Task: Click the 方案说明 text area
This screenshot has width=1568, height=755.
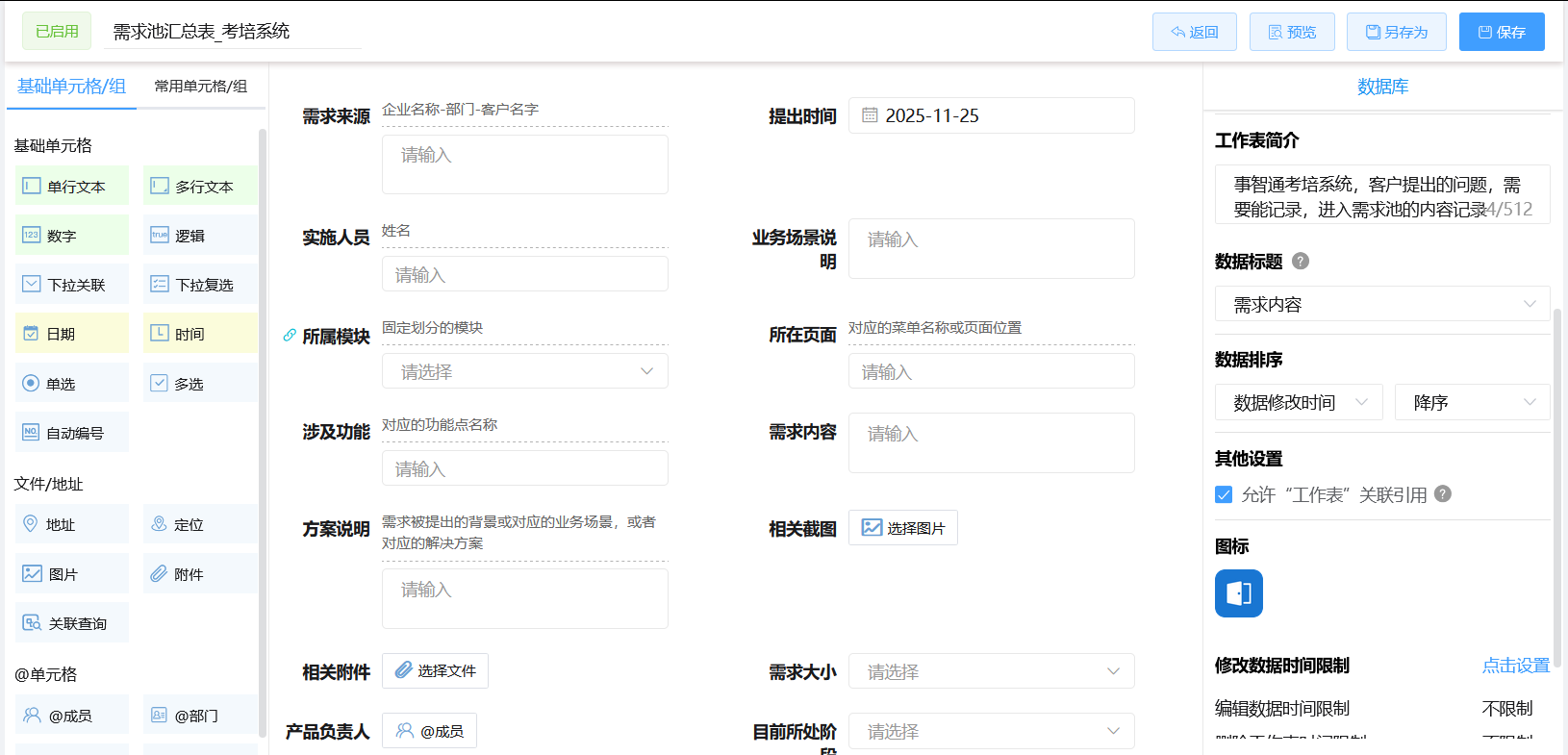Action: point(525,599)
